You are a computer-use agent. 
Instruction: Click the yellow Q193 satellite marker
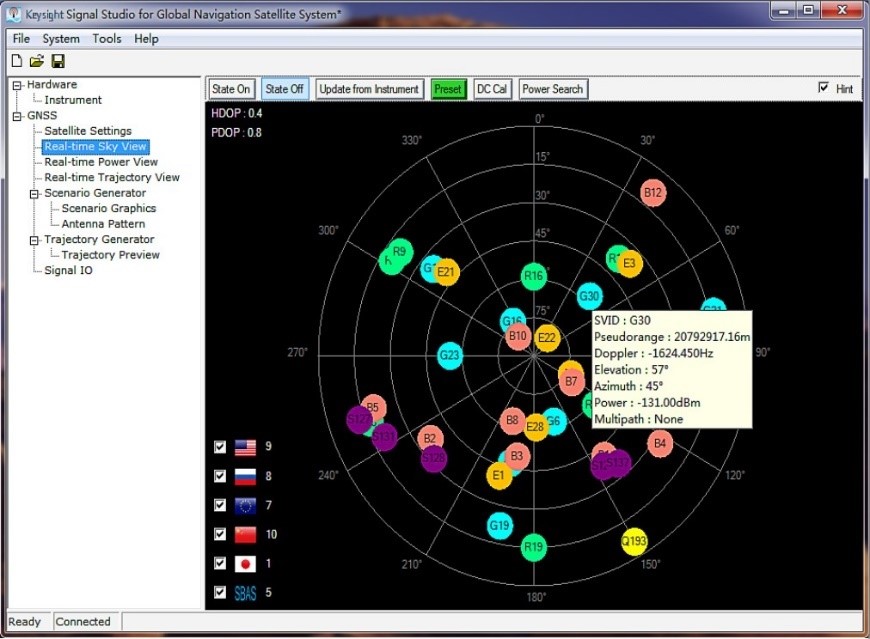[634, 541]
